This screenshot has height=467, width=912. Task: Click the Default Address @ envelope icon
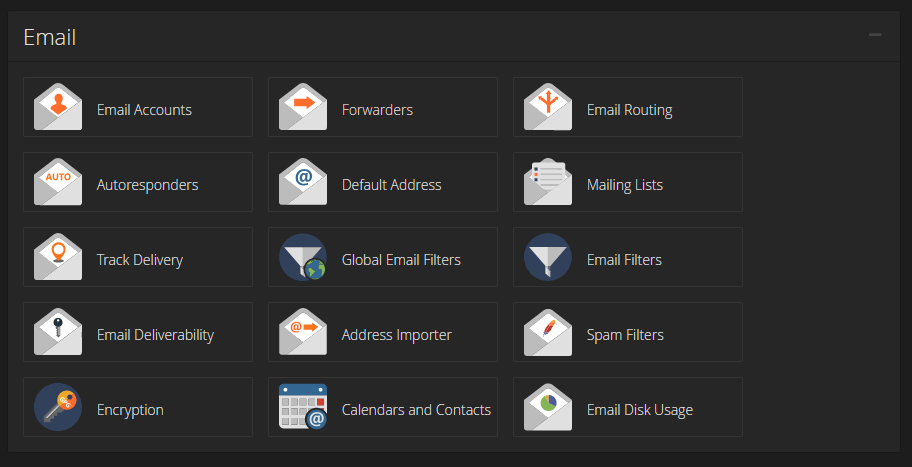[302, 182]
